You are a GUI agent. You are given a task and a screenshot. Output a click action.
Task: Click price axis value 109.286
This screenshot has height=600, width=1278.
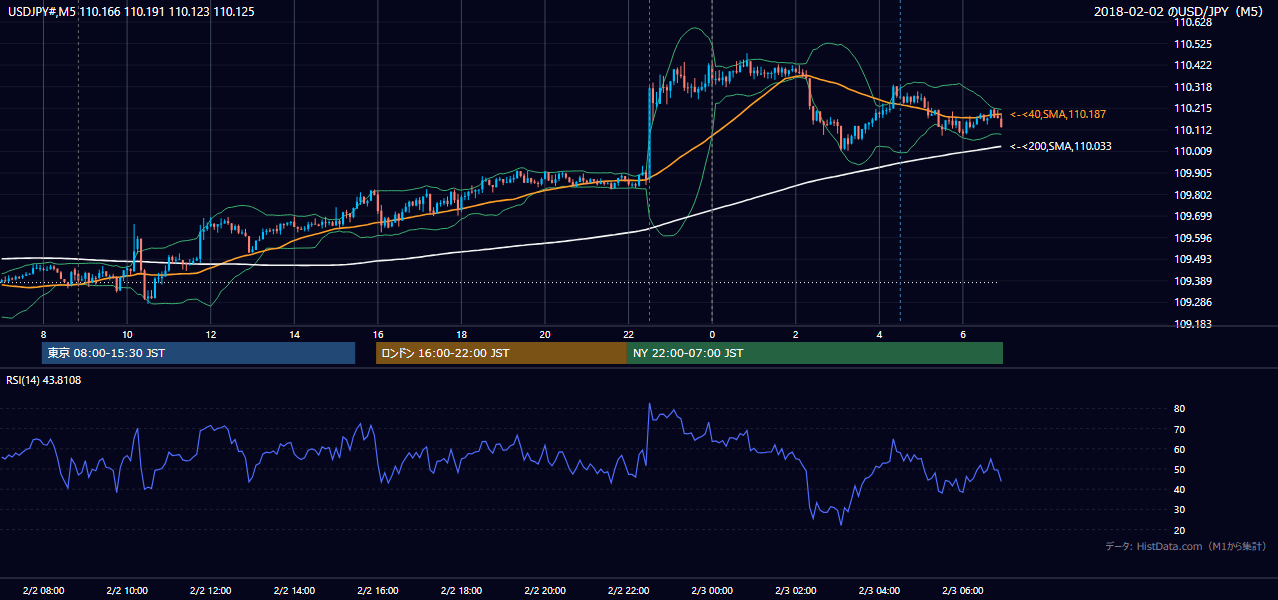tap(1193, 302)
